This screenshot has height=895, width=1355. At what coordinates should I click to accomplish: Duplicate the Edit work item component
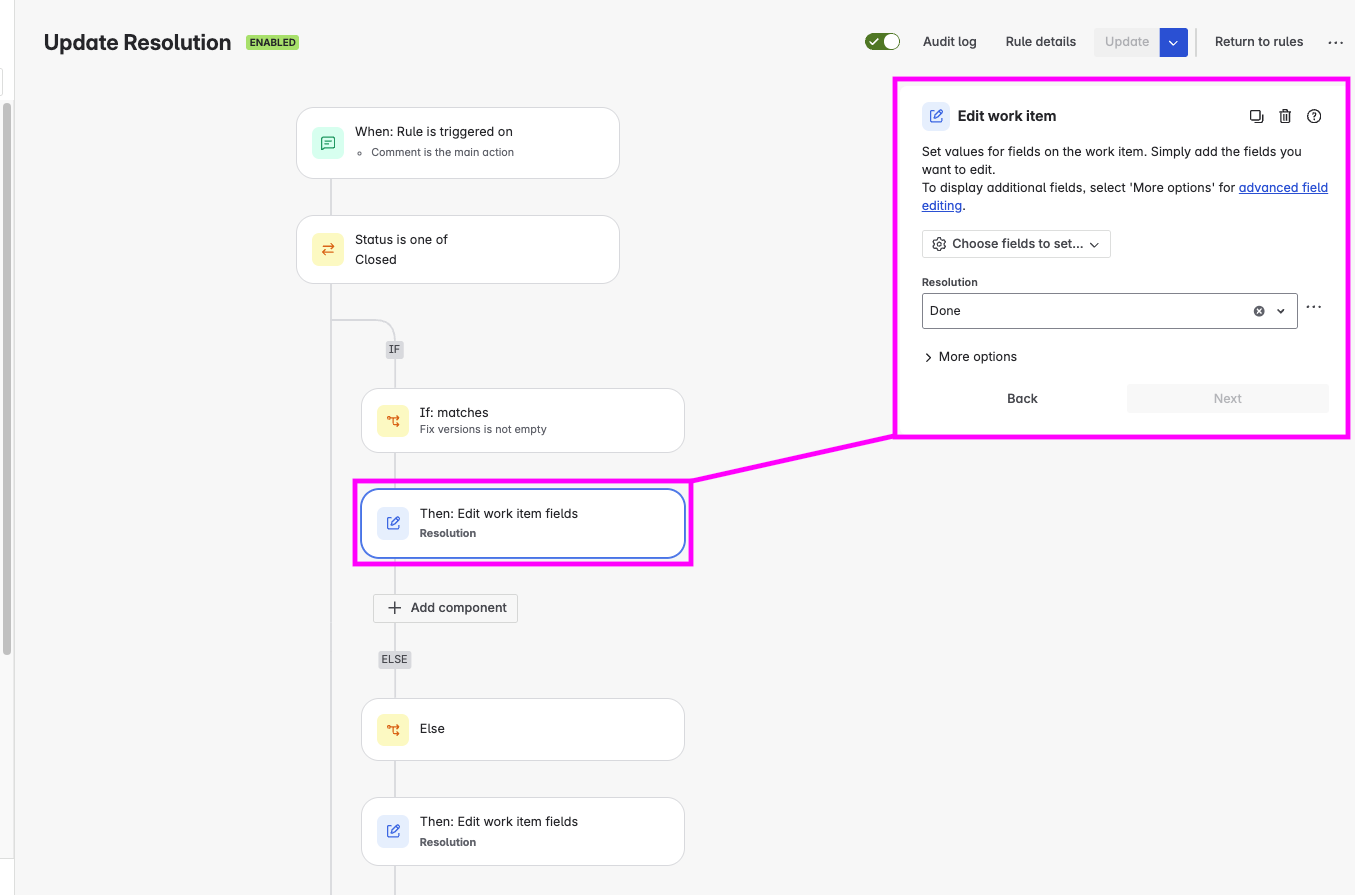(x=1257, y=116)
